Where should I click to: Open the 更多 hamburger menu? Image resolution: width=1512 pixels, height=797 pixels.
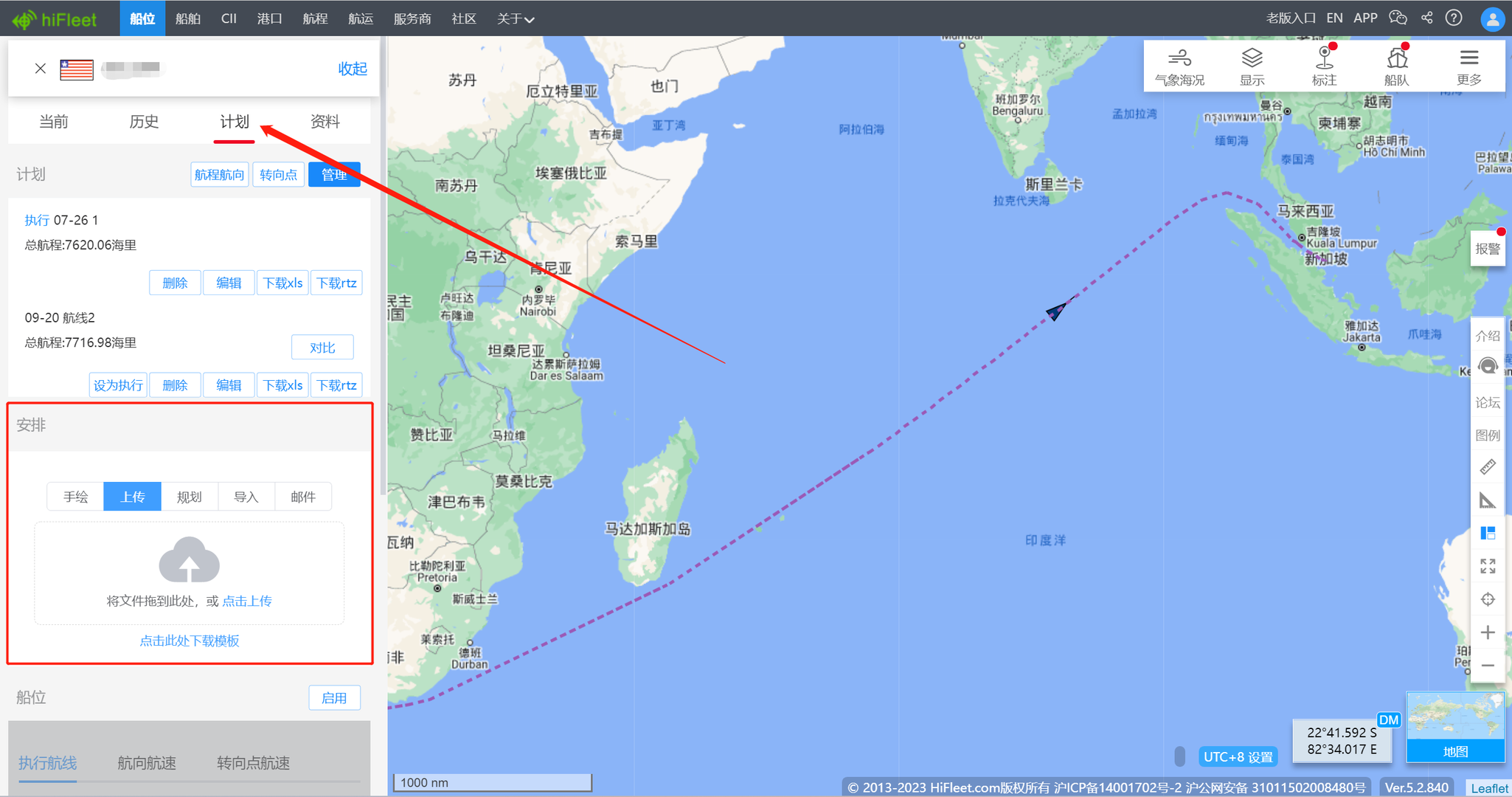pos(1468,66)
